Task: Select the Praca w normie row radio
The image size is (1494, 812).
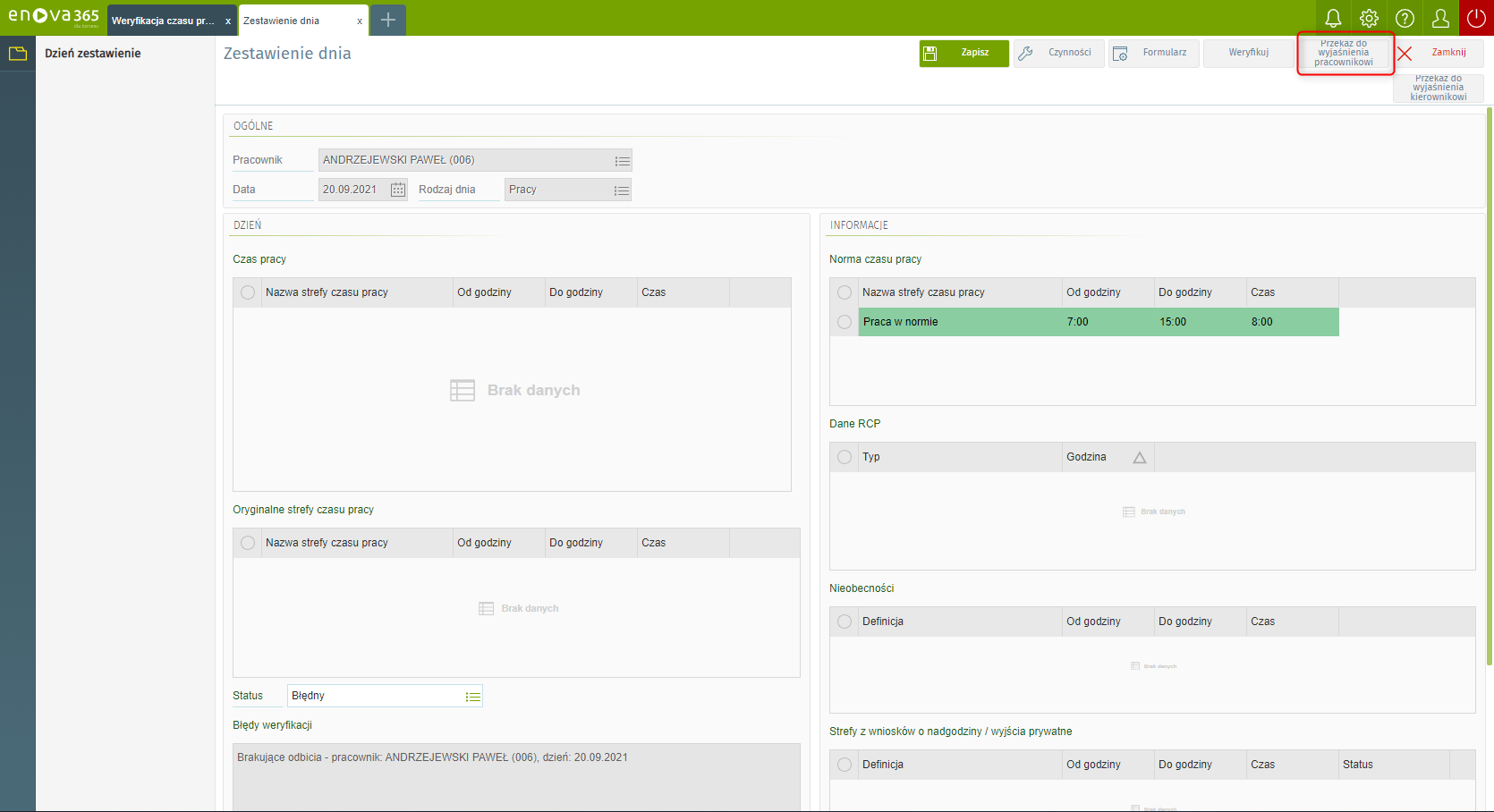Action: tap(845, 322)
